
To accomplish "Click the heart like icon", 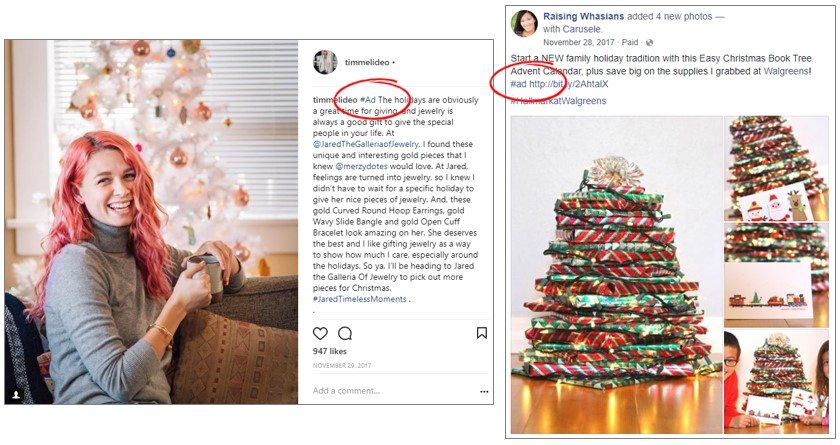I will (x=320, y=334).
